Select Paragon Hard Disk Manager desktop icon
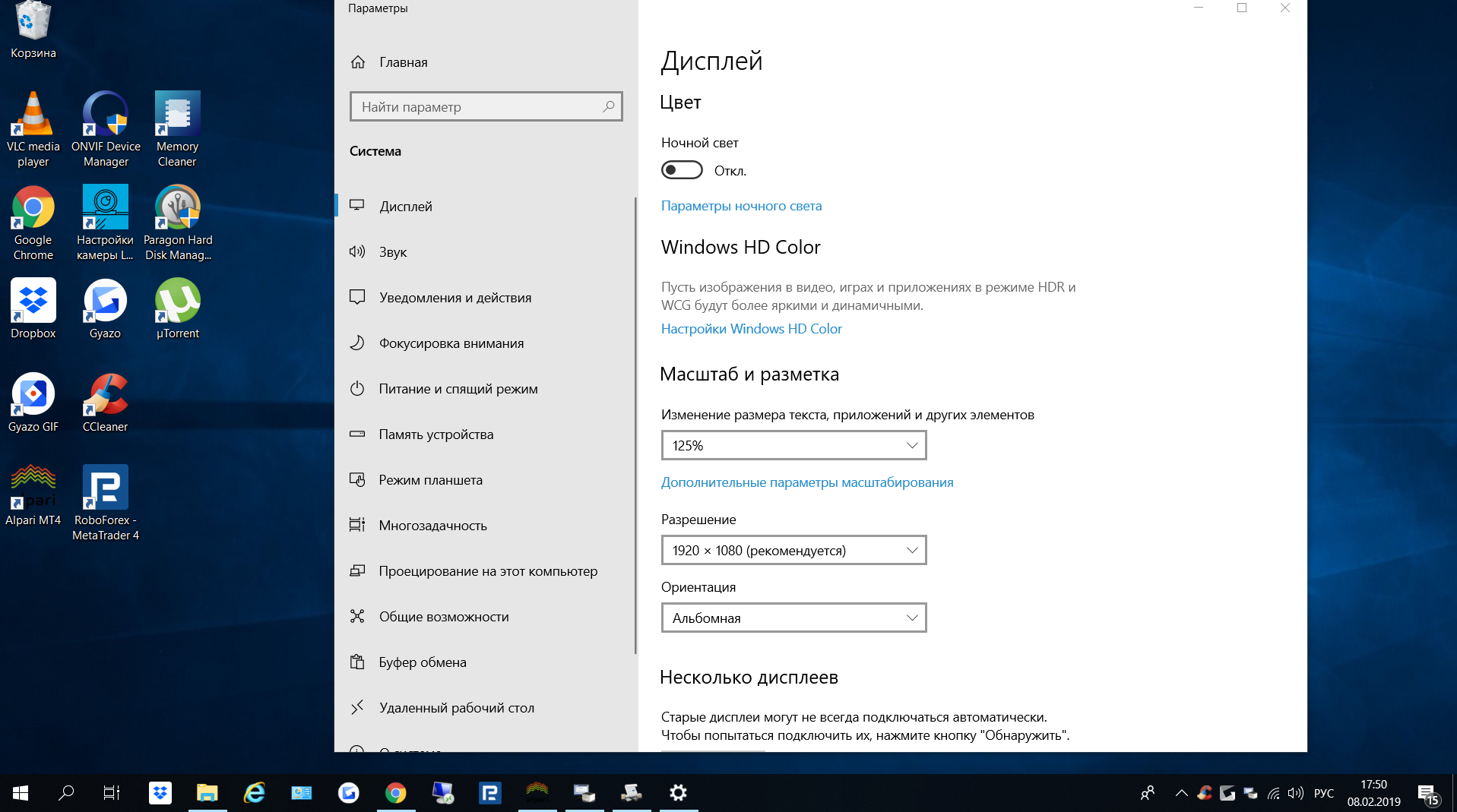This screenshot has height=812, width=1457. (x=178, y=223)
